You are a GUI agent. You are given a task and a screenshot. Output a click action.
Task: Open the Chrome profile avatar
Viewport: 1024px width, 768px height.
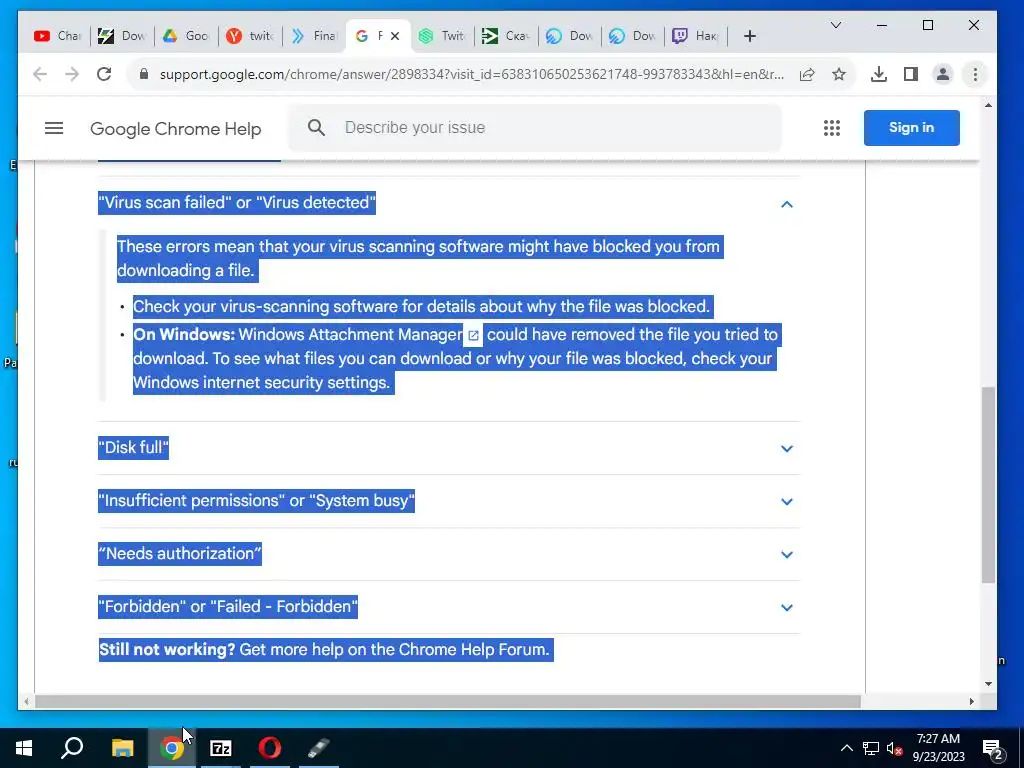point(942,74)
